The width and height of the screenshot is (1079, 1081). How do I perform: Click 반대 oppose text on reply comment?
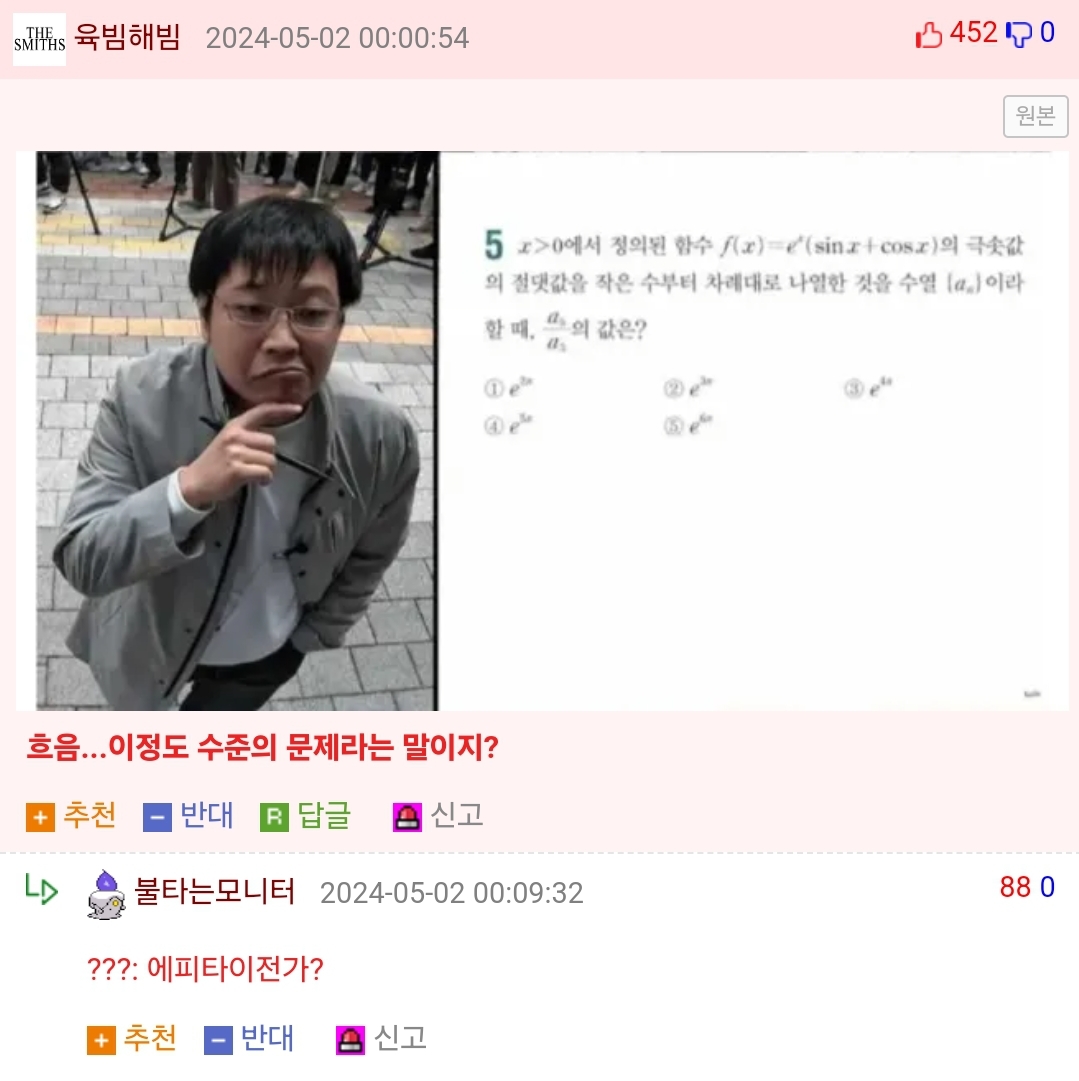(x=268, y=1038)
